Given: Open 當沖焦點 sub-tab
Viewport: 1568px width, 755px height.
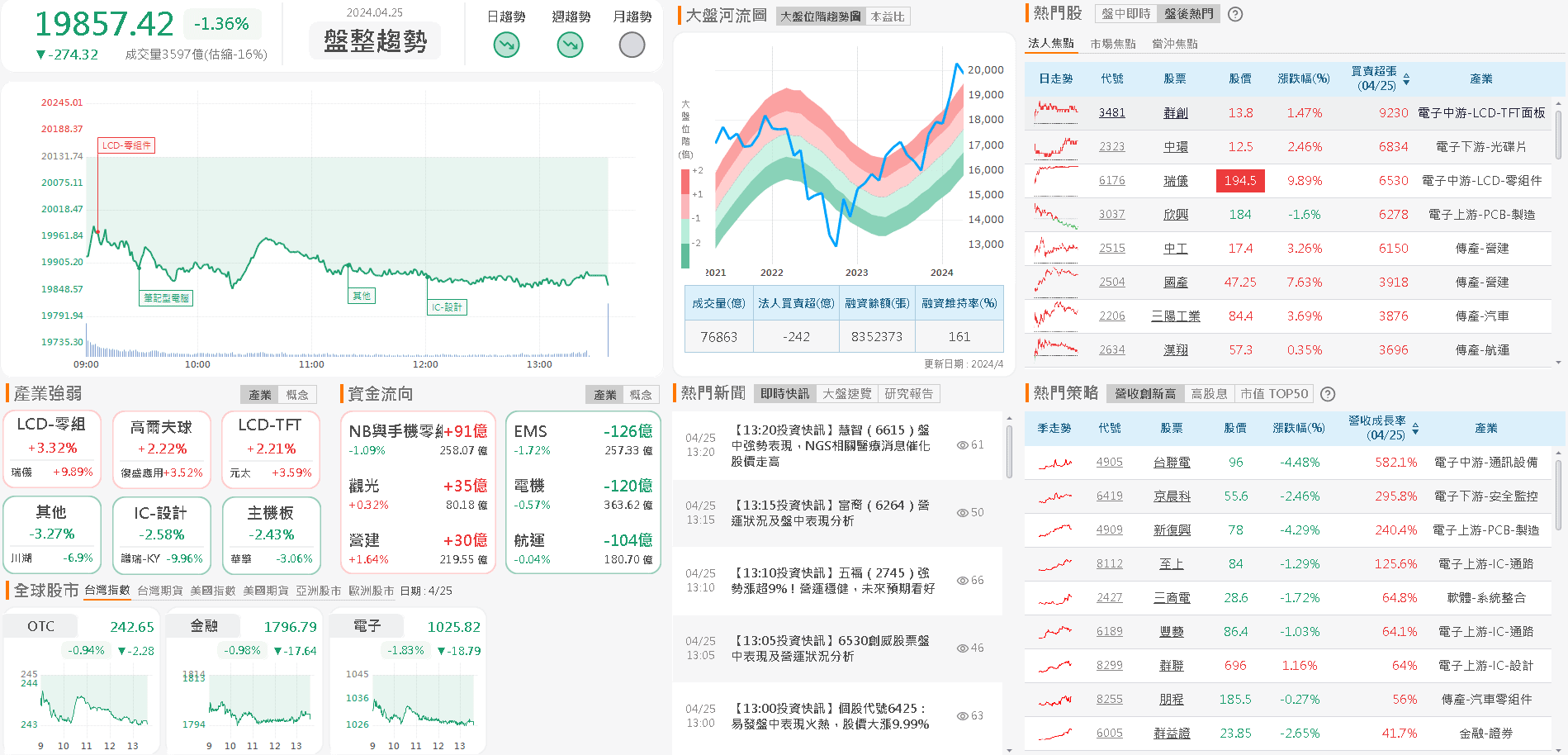Looking at the screenshot, I should 1174,44.
